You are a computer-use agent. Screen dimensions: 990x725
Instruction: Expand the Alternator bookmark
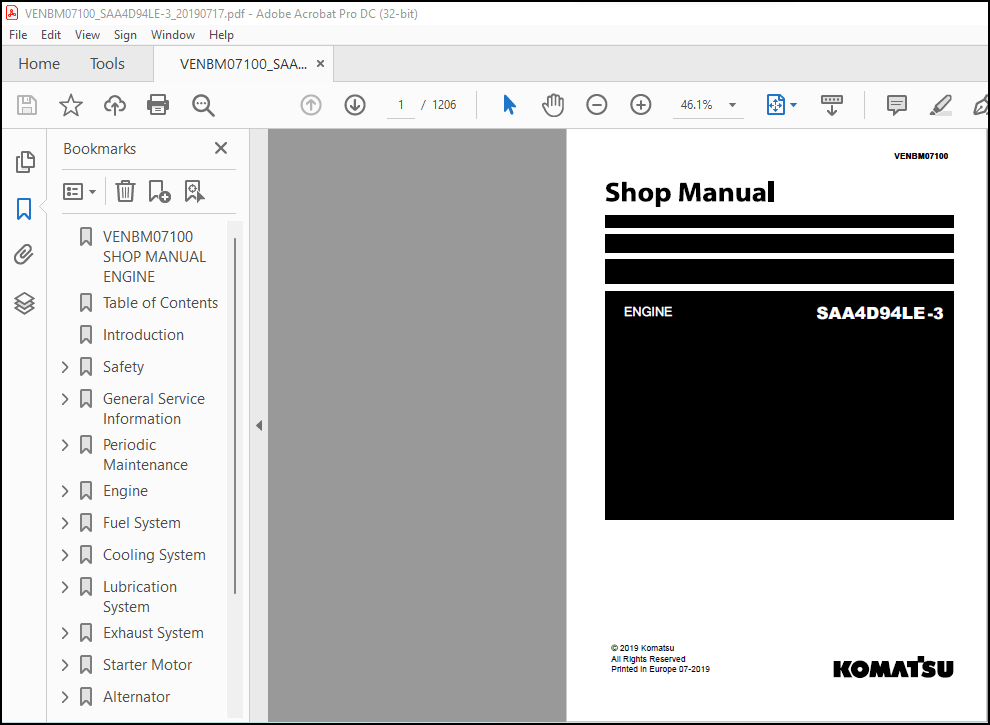(65, 697)
